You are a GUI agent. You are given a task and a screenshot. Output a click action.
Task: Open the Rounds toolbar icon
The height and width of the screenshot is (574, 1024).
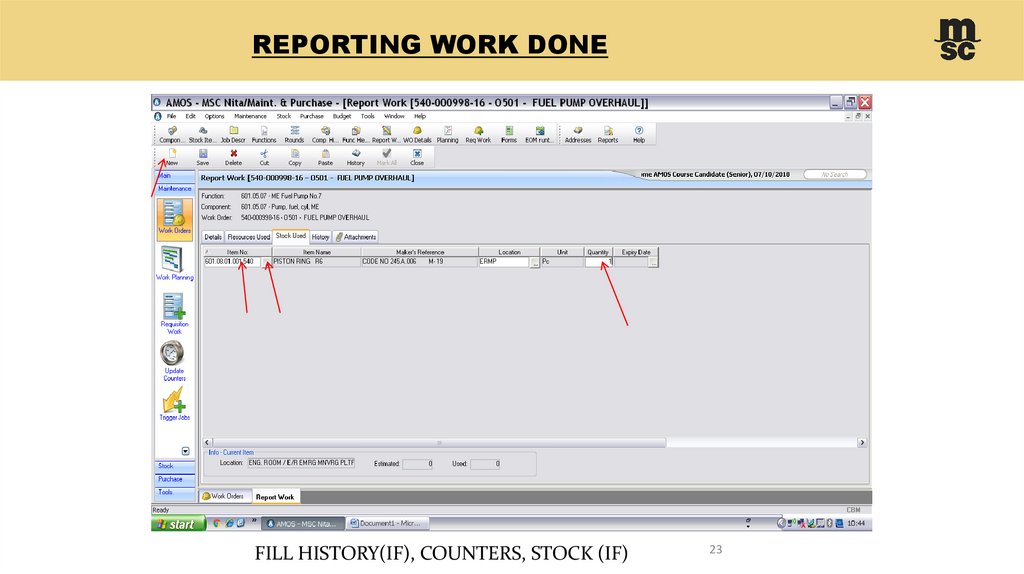(x=294, y=134)
